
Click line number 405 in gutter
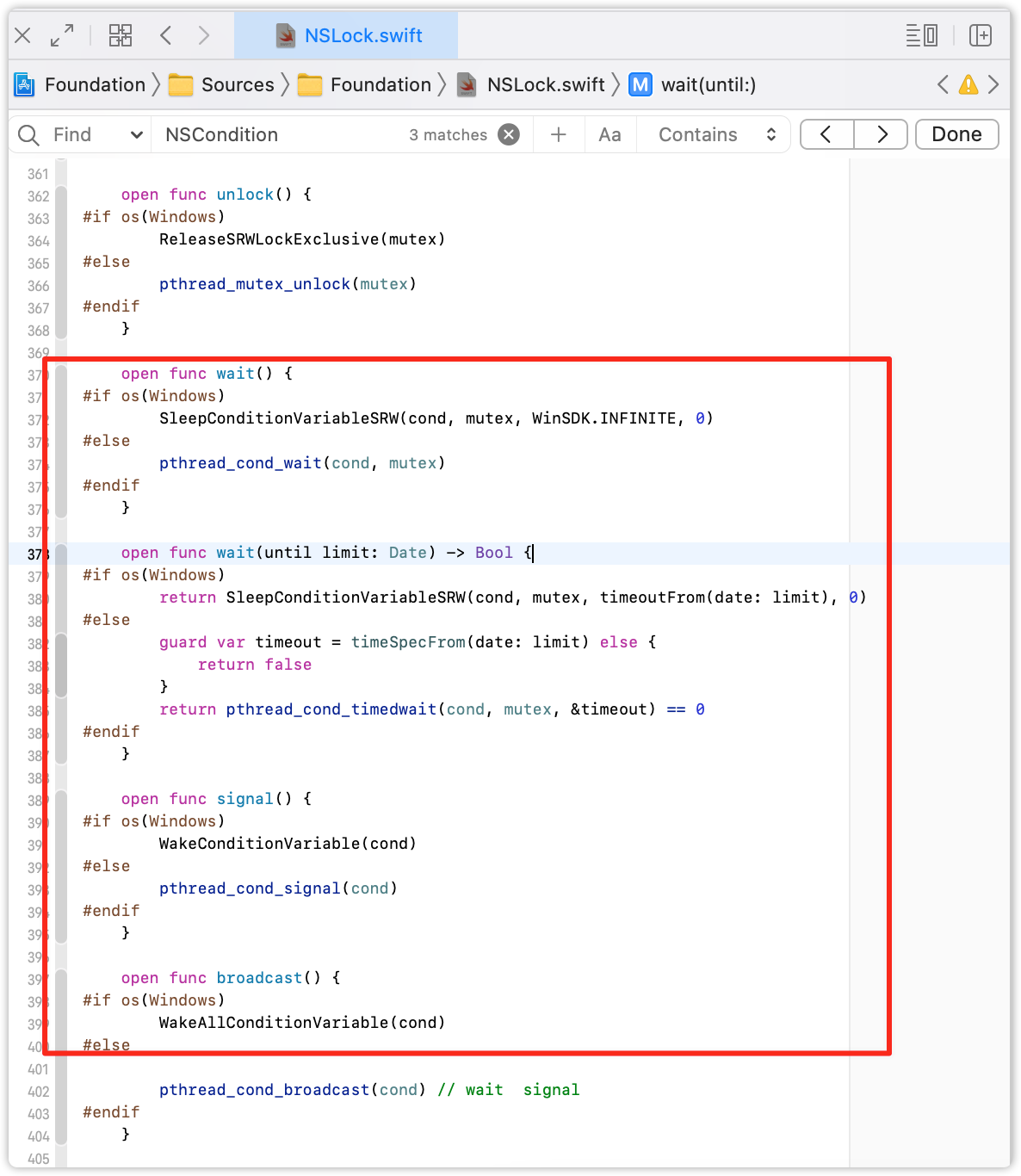(x=38, y=1159)
